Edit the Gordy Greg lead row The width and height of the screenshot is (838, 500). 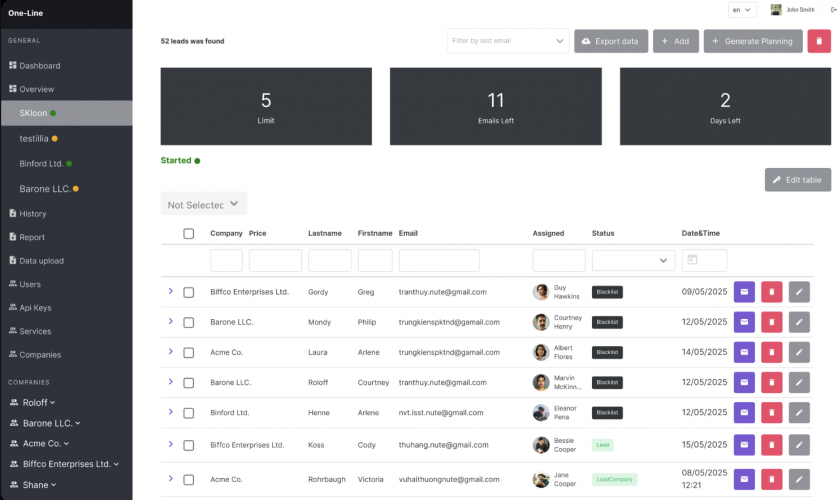coord(799,292)
